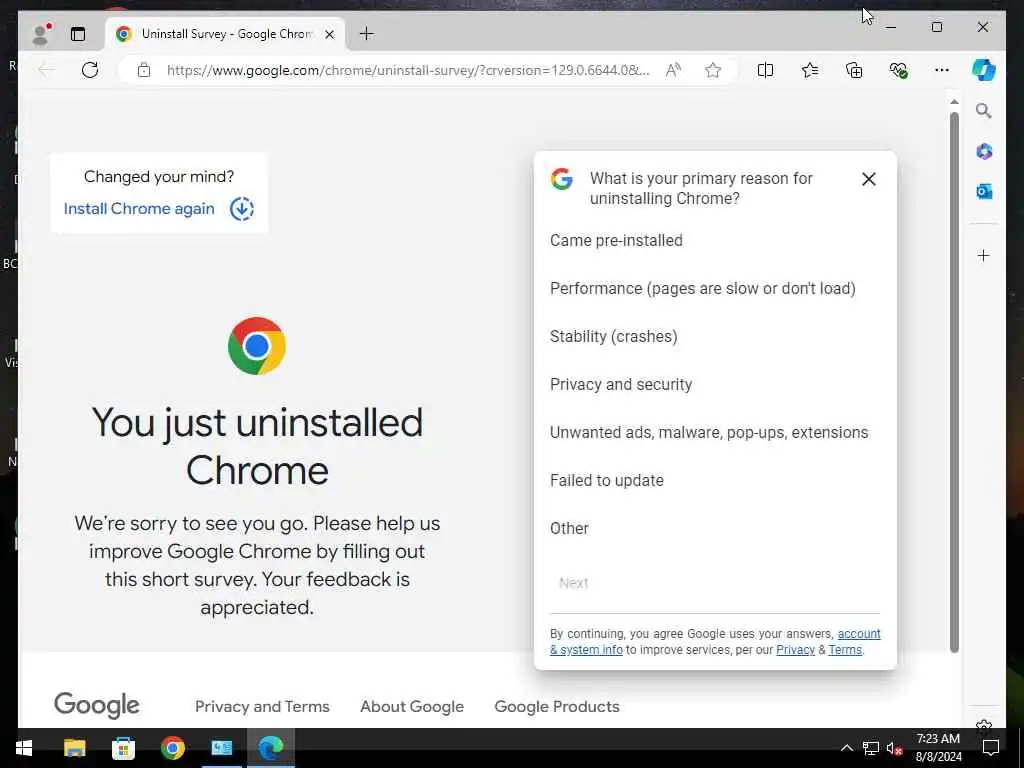Open Windows Start menu
Screen dimensions: 1024x768
coord(24,748)
